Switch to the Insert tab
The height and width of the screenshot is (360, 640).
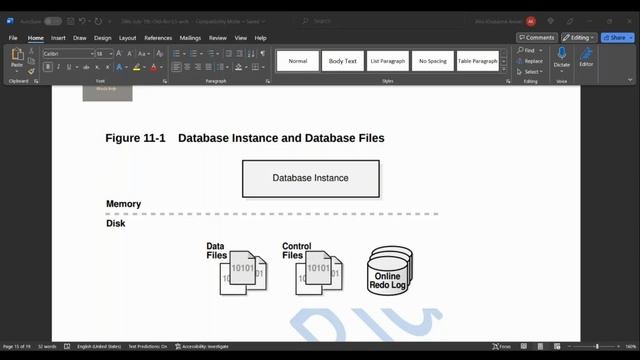[58, 38]
